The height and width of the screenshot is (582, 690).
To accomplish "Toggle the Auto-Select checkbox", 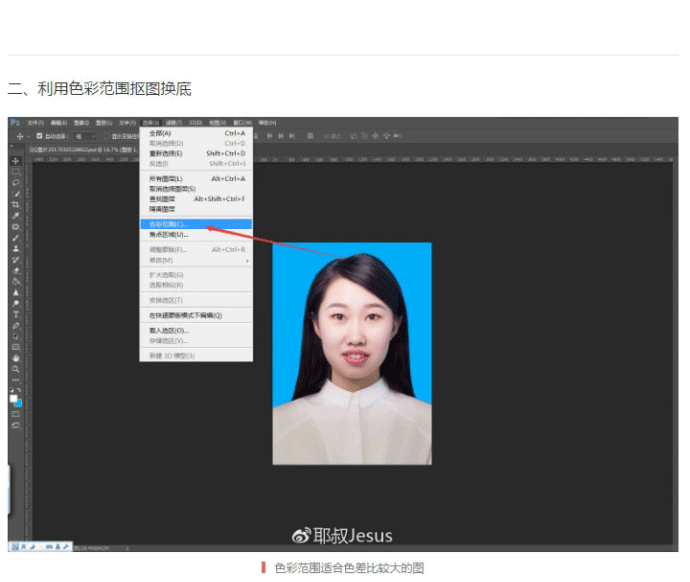I will click(x=39, y=136).
